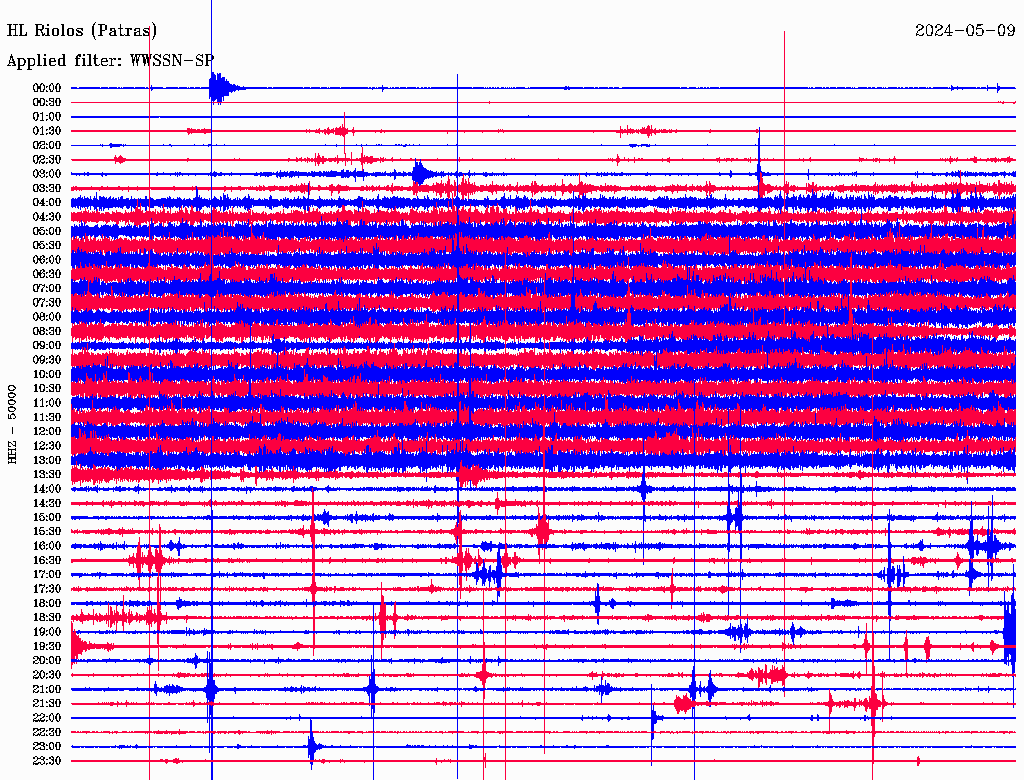The image size is (1024, 780).
Task: Click the '14:30' time label
Action: [47, 504]
